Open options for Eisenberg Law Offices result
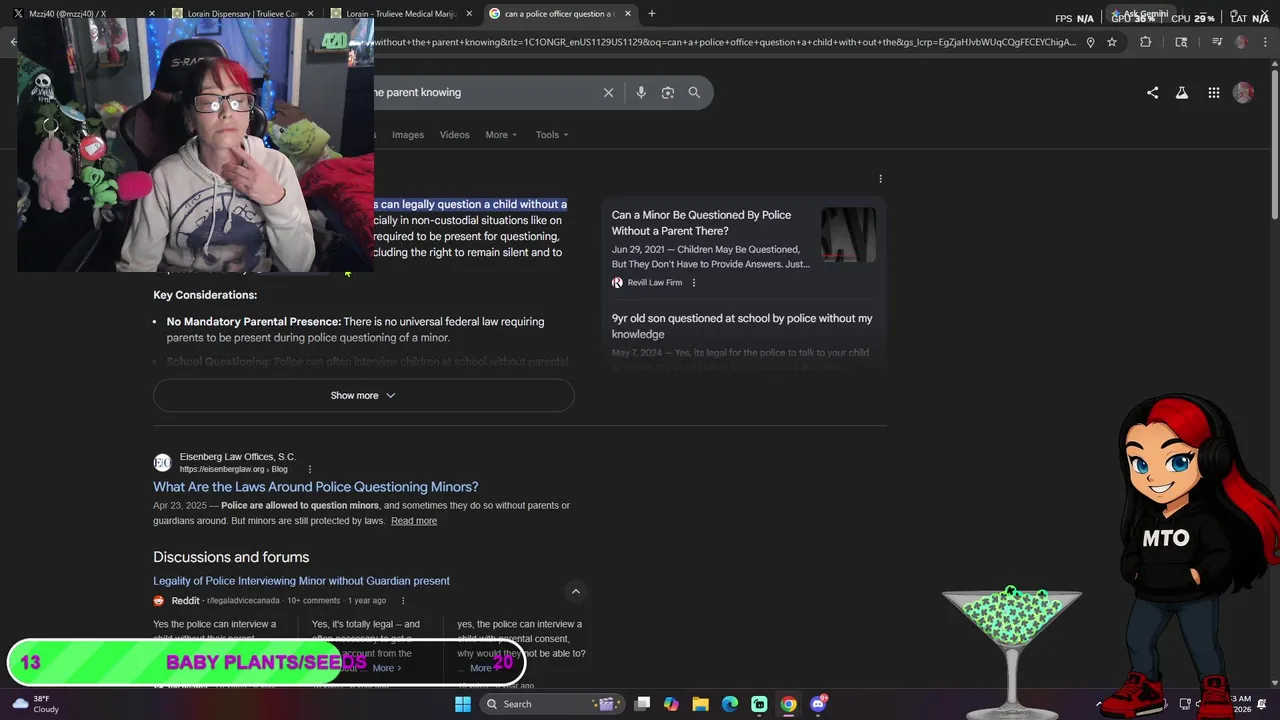This screenshot has height=720, width=1280. pyautogui.click(x=310, y=469)
